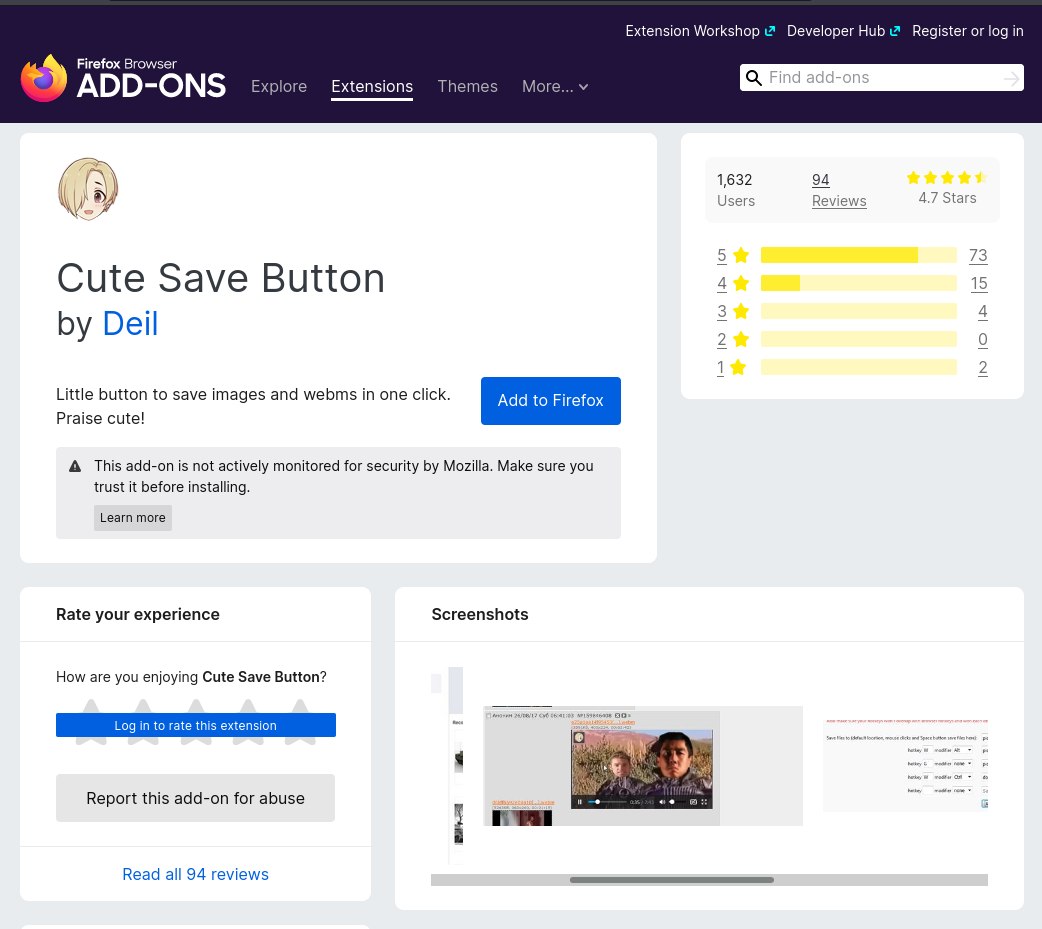
Task: Click the star icon in the 3-star row
Action: pyautogui.click(x=741, y=312)
